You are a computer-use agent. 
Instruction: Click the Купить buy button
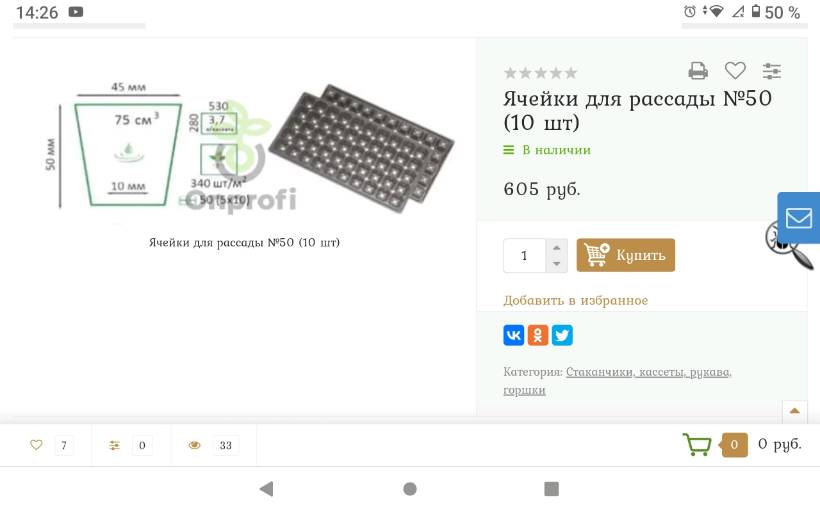pos(625,255)
